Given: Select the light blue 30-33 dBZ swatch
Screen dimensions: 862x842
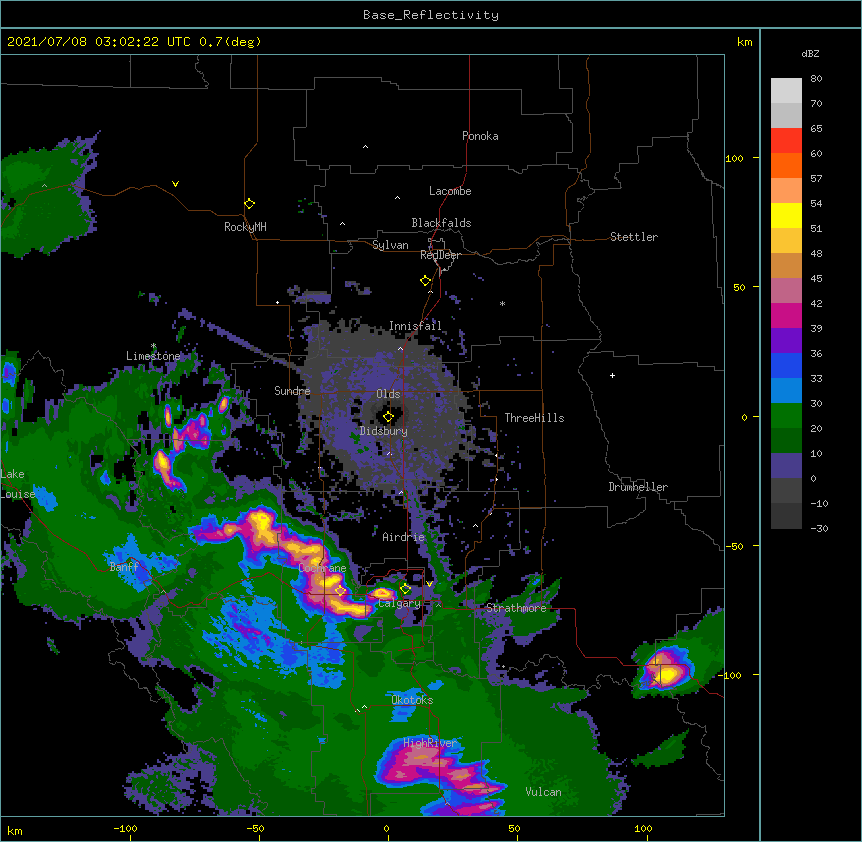Looking at the screenshot, I should point(786,391).
